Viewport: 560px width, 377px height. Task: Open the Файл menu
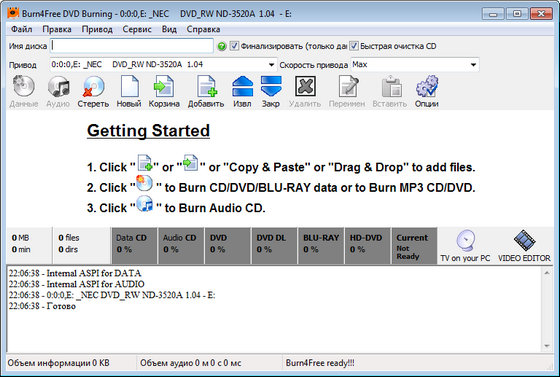tap(21, 29)
